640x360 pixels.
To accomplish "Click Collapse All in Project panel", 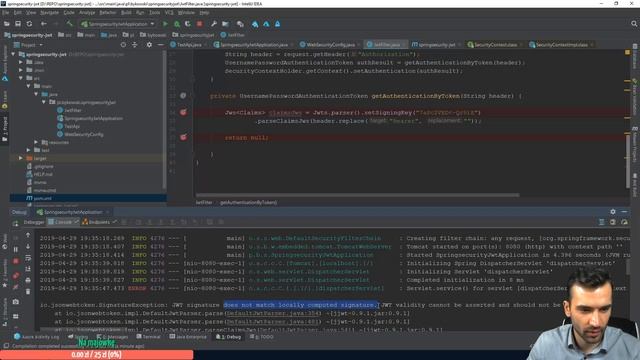I will pyautogui.click(x=135, y=45).
